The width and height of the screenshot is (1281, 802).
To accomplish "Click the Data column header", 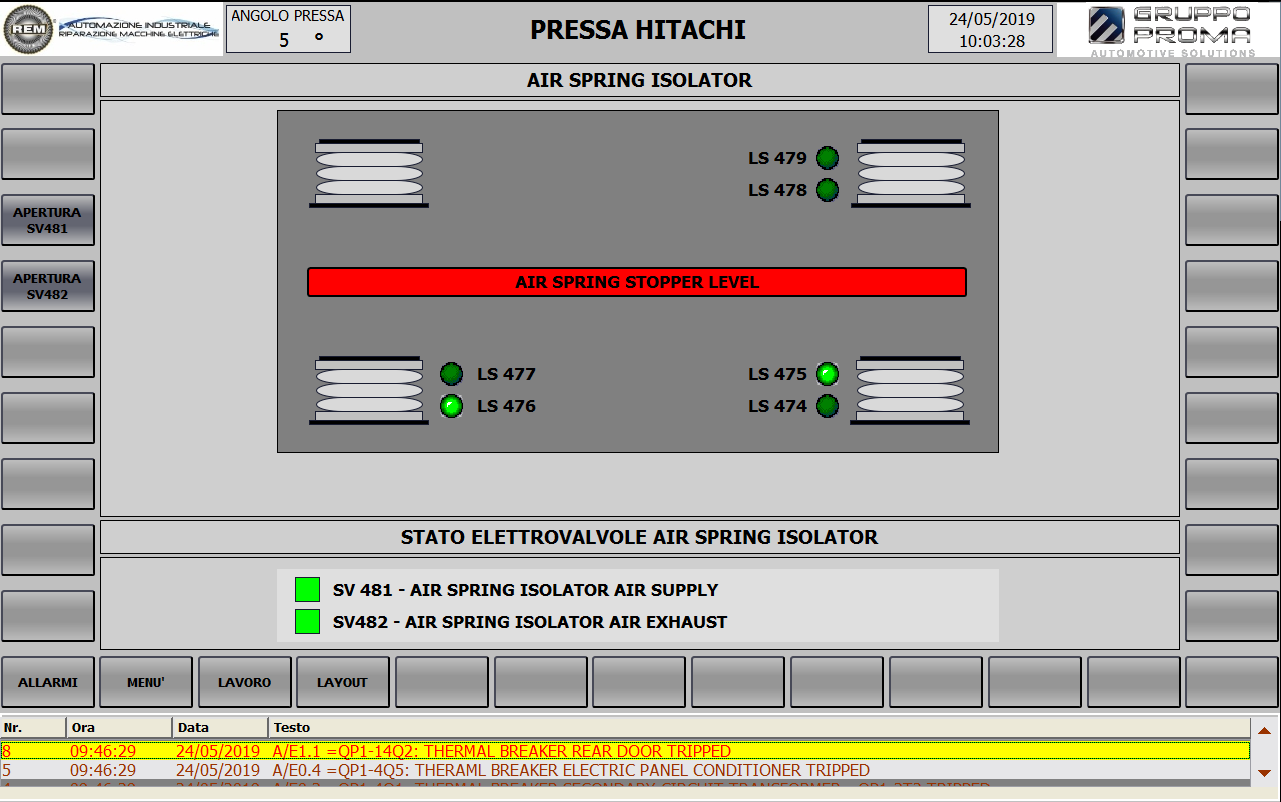I will point(221,727).
